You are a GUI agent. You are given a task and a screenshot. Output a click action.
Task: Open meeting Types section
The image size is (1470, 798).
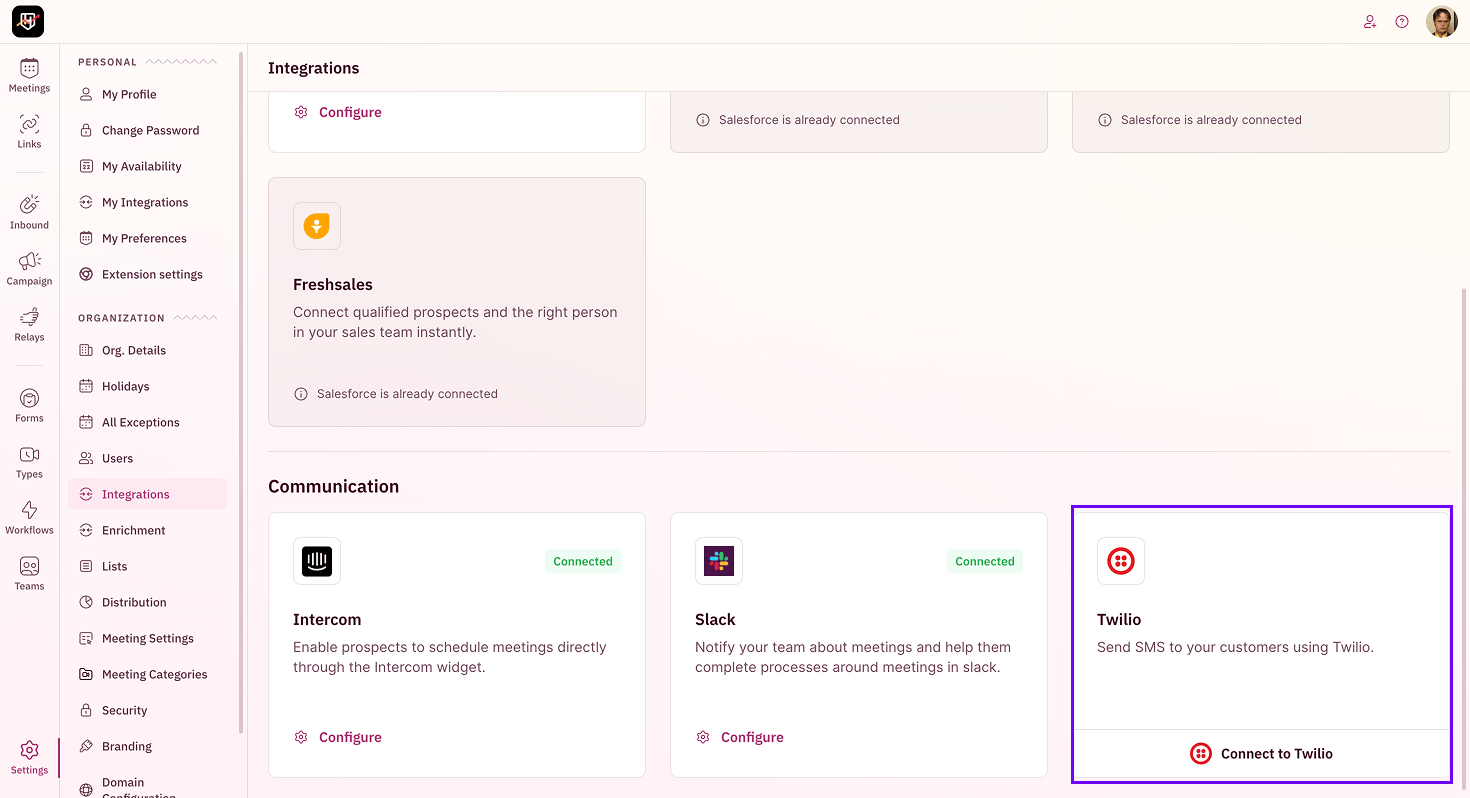coord(29,461)
